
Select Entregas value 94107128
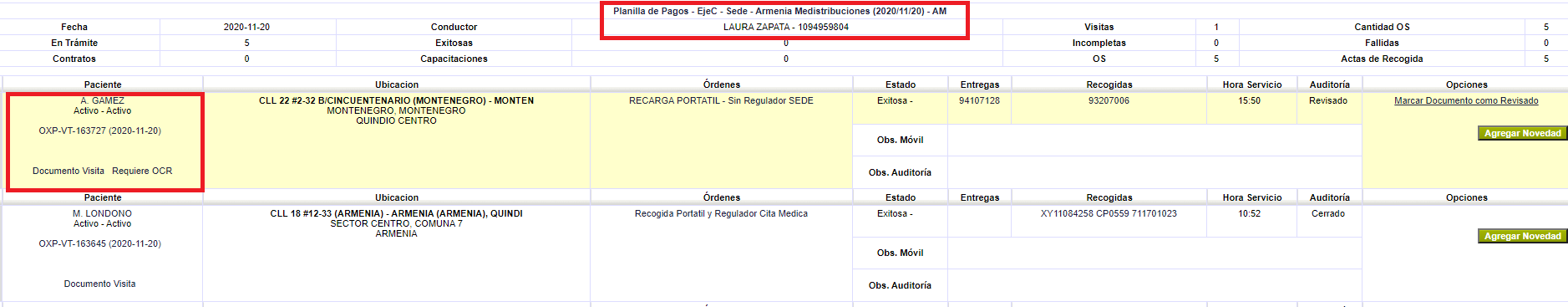(x=979, y=100)
